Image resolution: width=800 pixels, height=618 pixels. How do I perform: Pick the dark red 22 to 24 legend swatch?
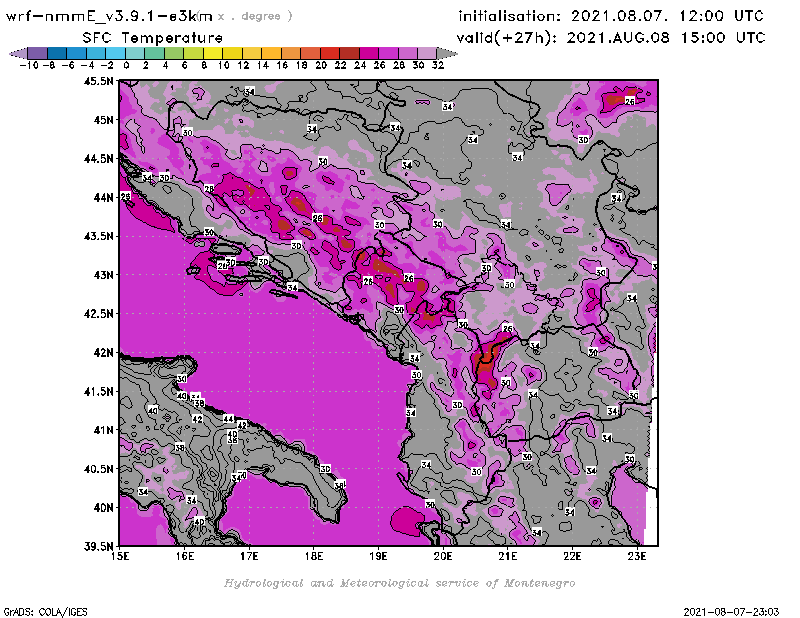tap(349, 53)
